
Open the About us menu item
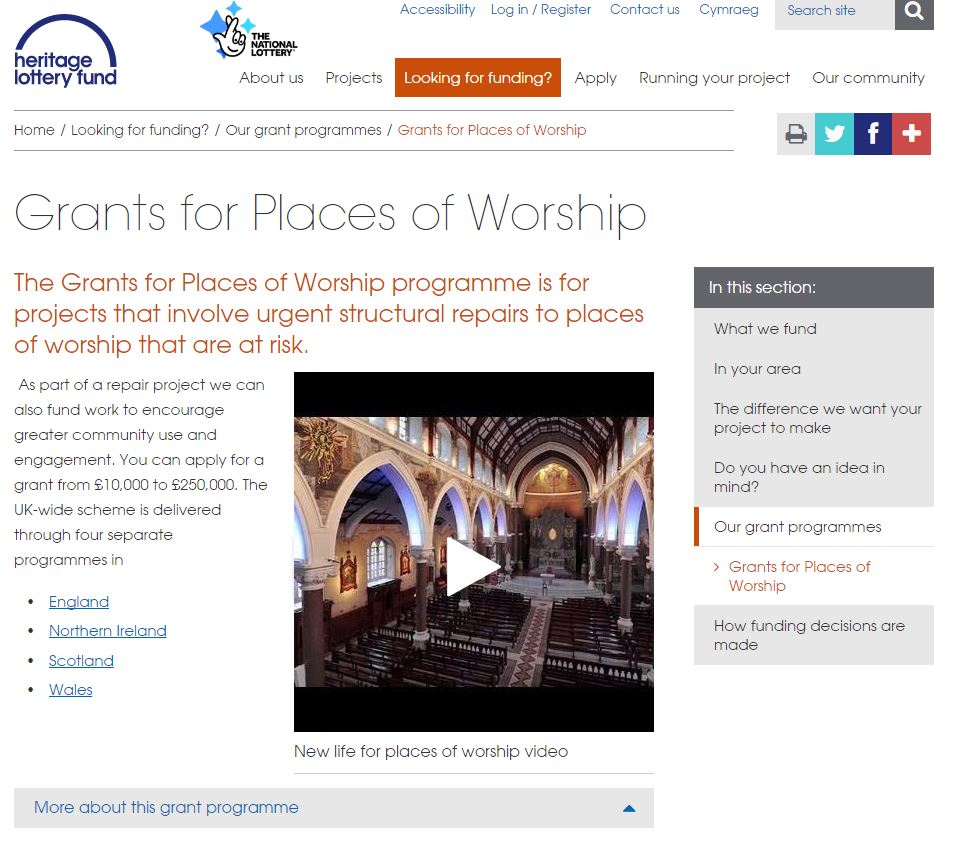(x=271, y=78)
